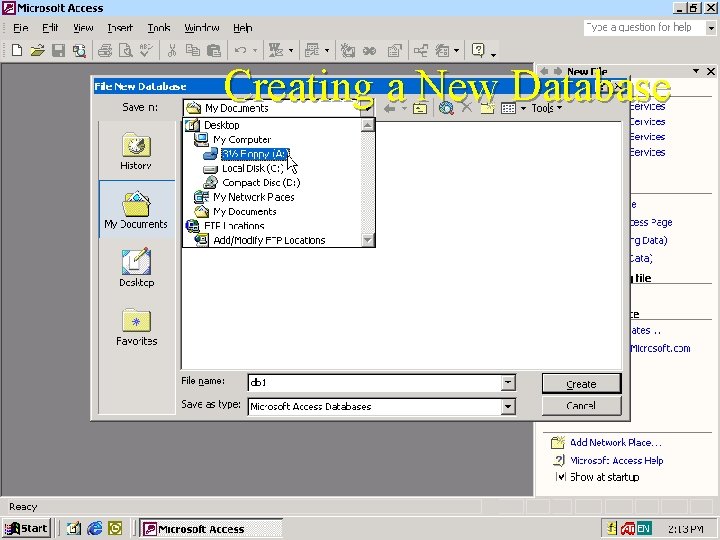This screenshot has height=540, width=720.
Task: Open the View menu
Action: [83, 28]
